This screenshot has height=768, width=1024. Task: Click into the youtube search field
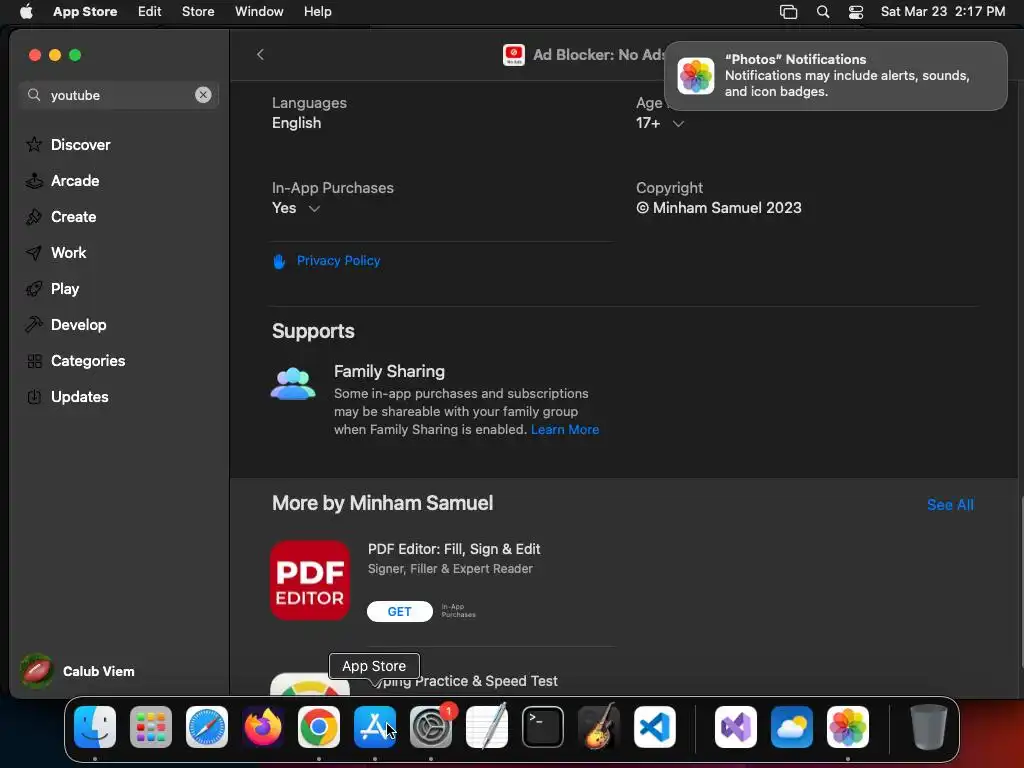click(x=119, y=95)
